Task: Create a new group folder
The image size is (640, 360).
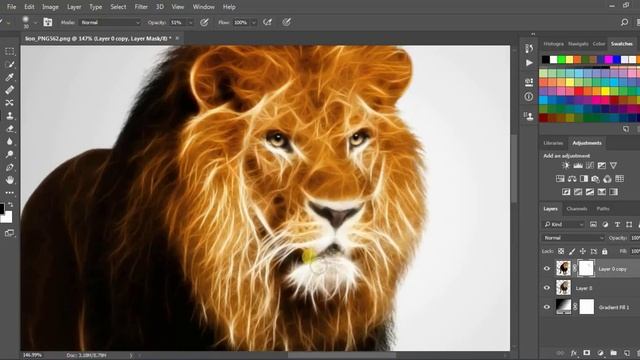Action: click(613, 353)
